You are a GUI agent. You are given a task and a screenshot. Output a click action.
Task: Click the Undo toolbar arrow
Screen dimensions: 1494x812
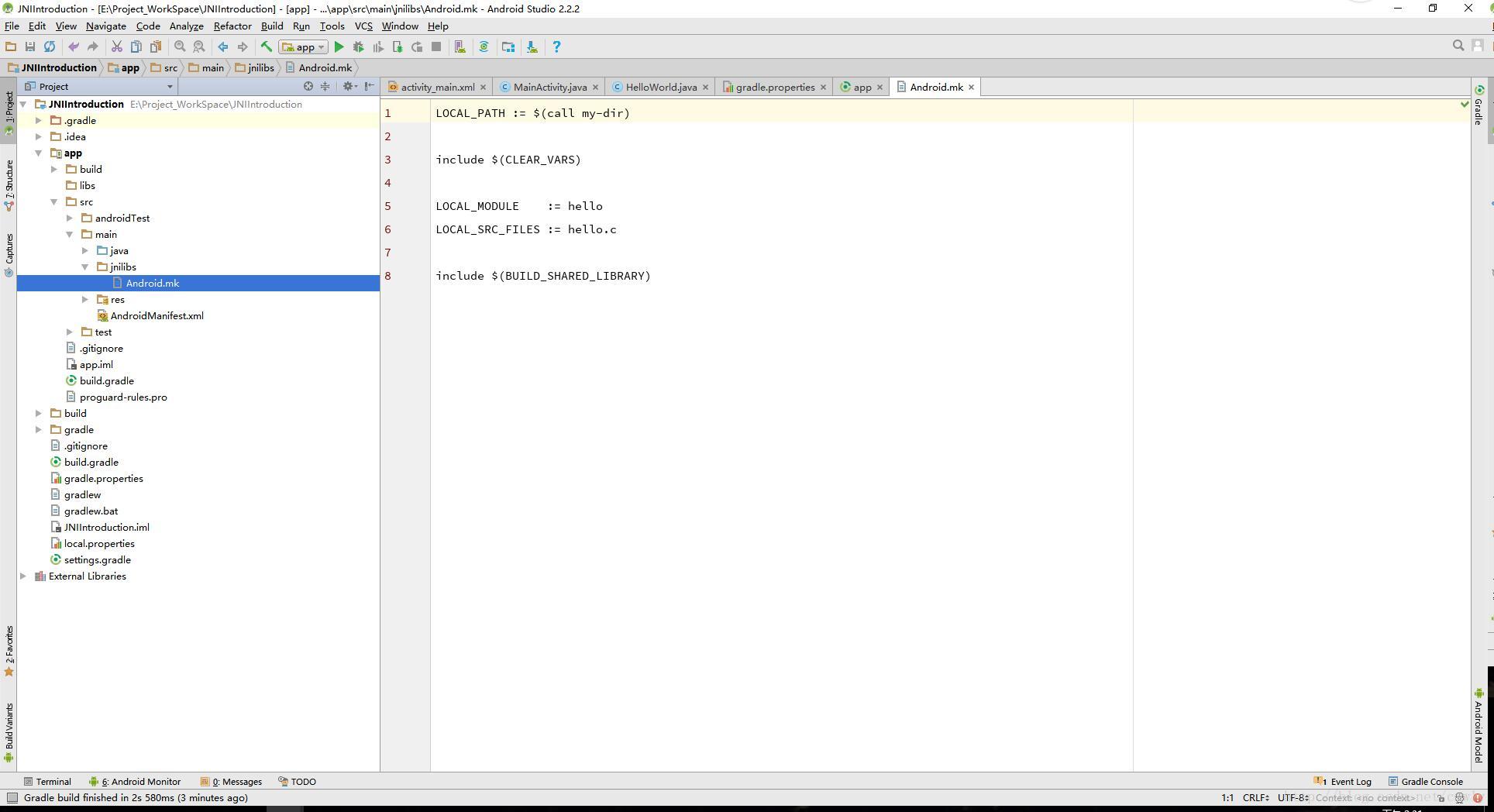(x=74, y=46)
